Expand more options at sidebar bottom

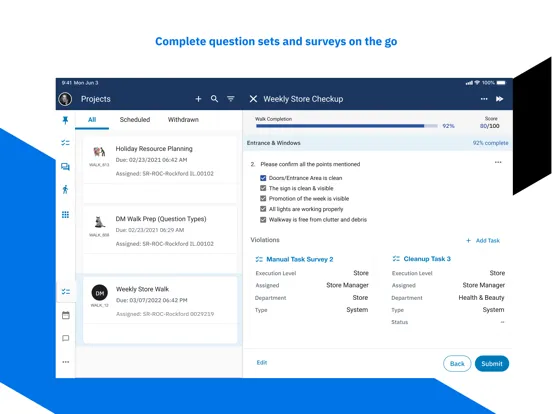65,362
